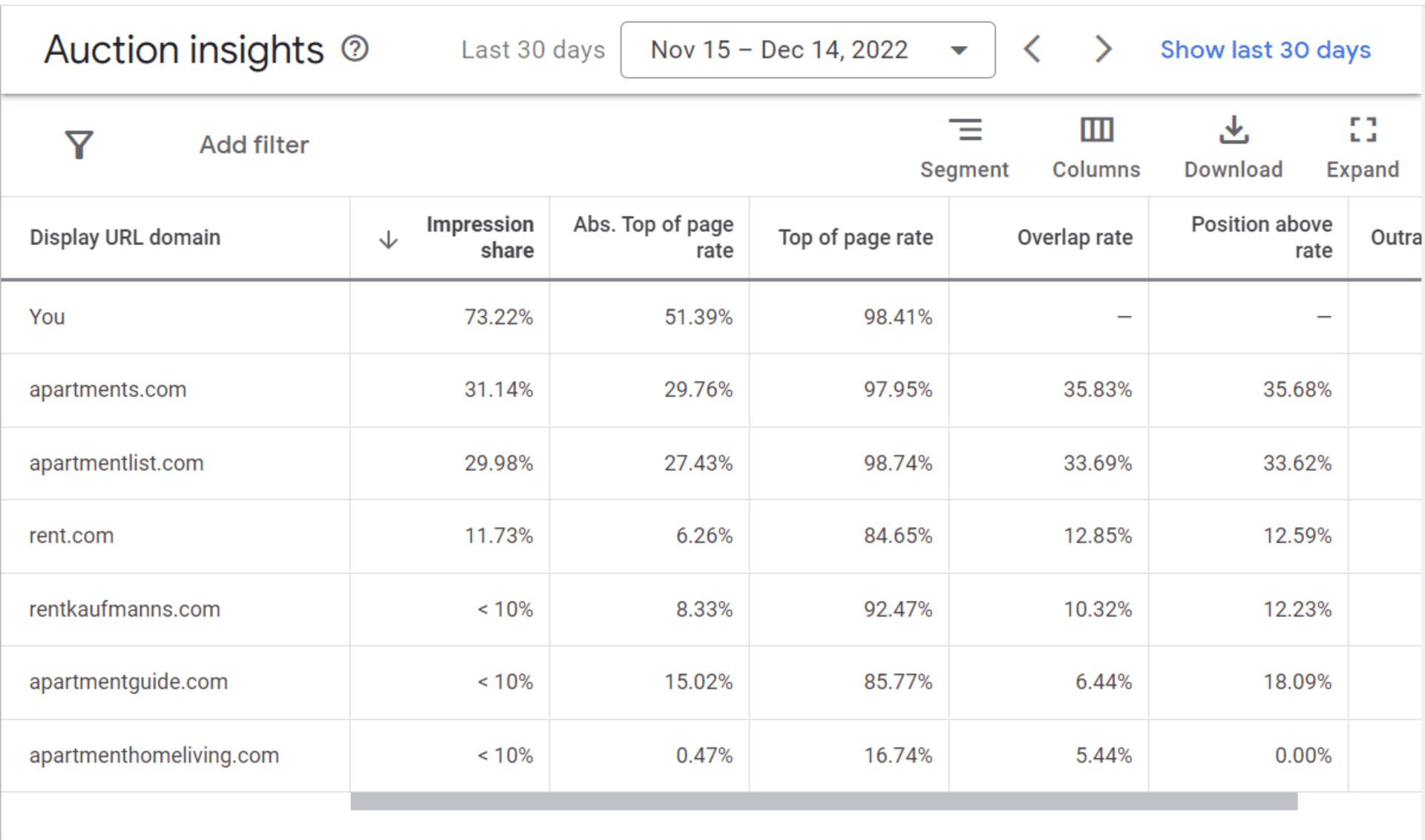Sort by Position above rate header

1262,237
